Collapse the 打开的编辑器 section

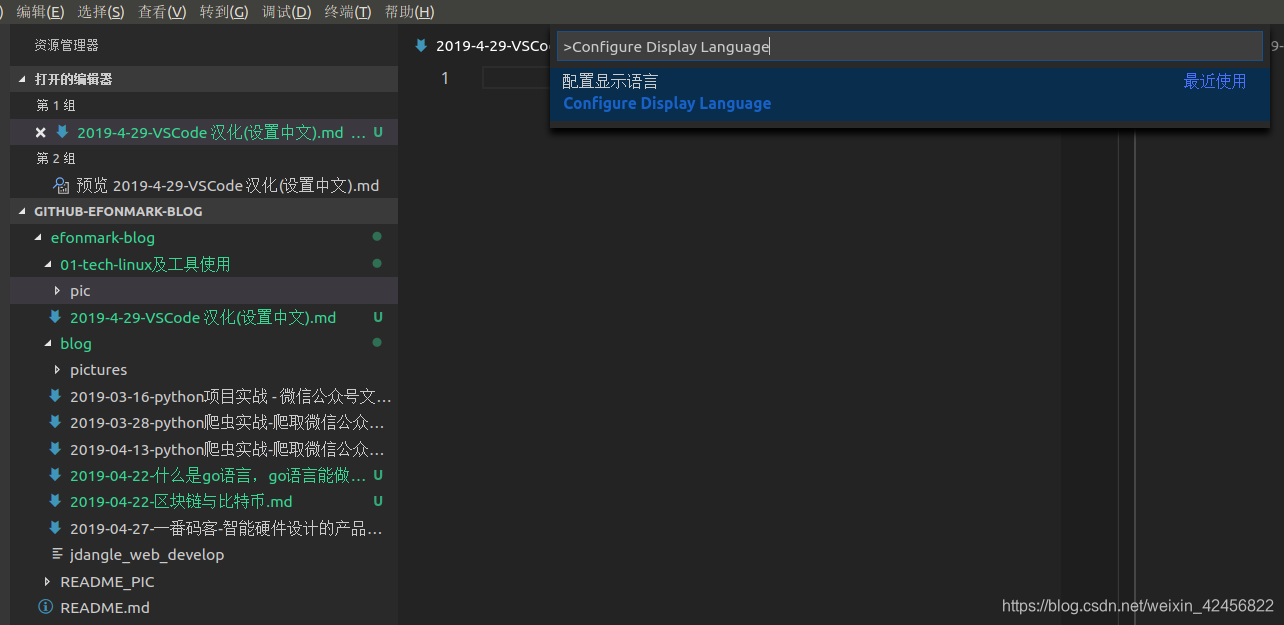(23, 79)
